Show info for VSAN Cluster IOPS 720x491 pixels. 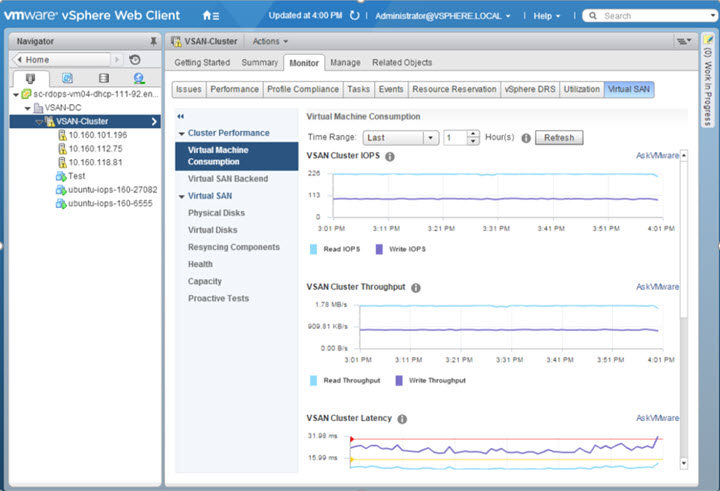pos(390,157)
